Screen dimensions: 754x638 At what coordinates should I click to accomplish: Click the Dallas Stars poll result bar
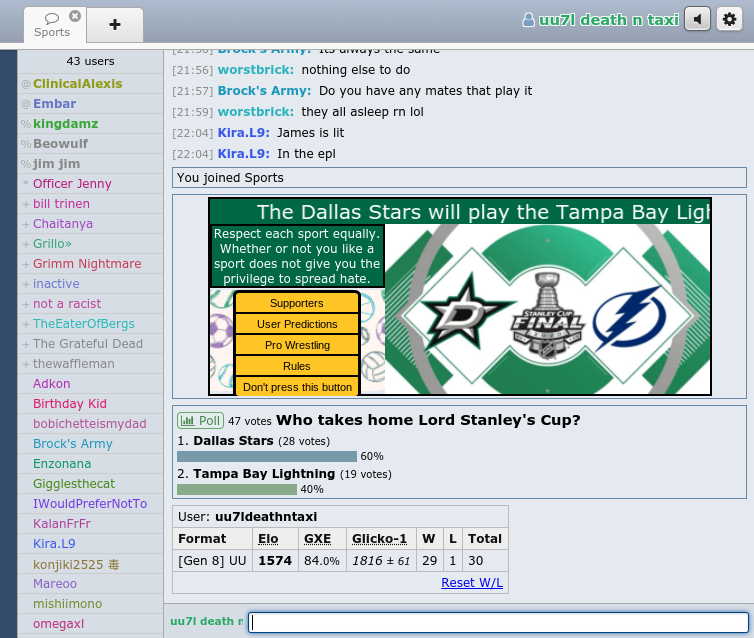tap(266, 456)
